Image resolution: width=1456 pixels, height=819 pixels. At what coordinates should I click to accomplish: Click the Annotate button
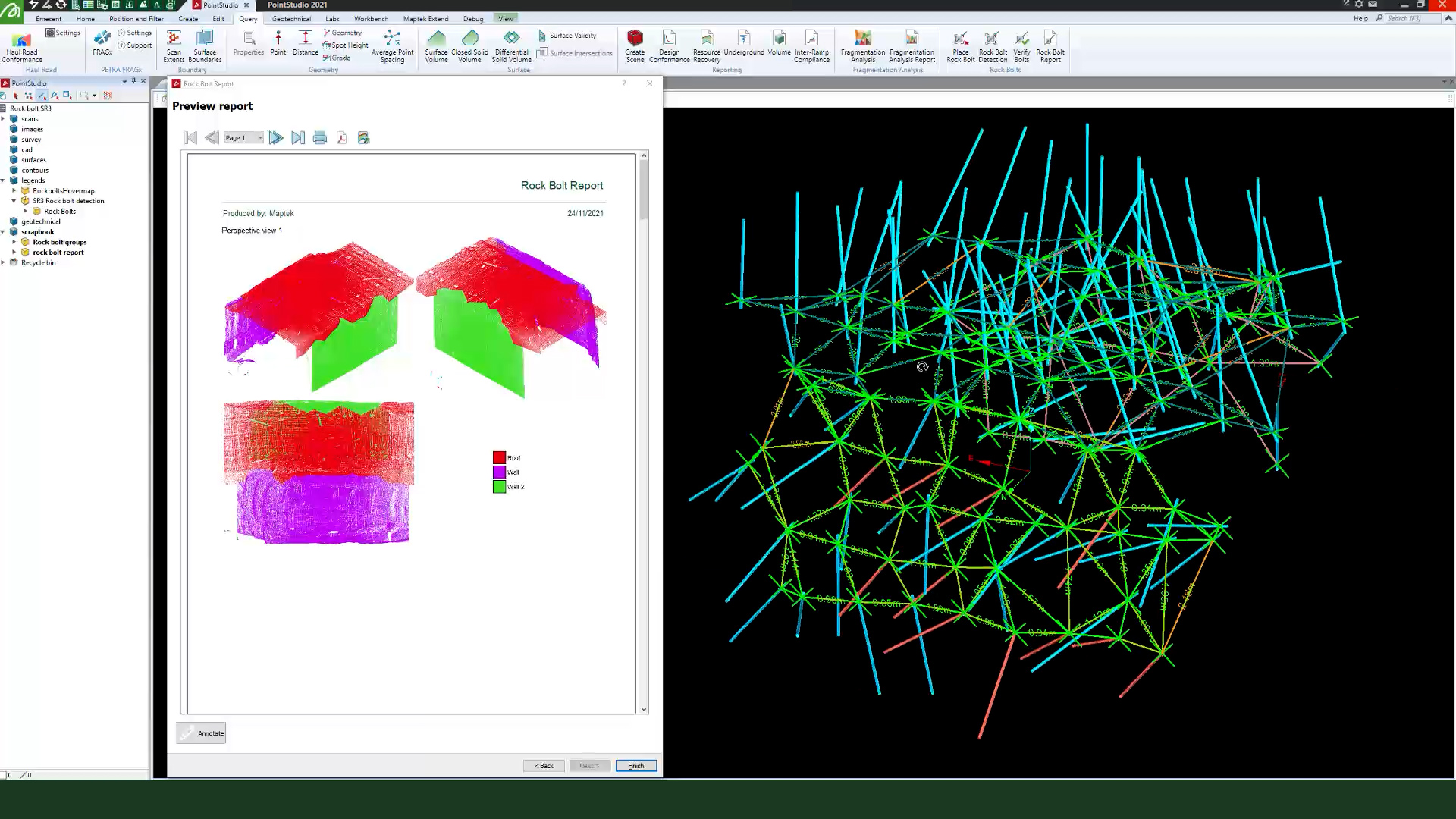point(201,733)
